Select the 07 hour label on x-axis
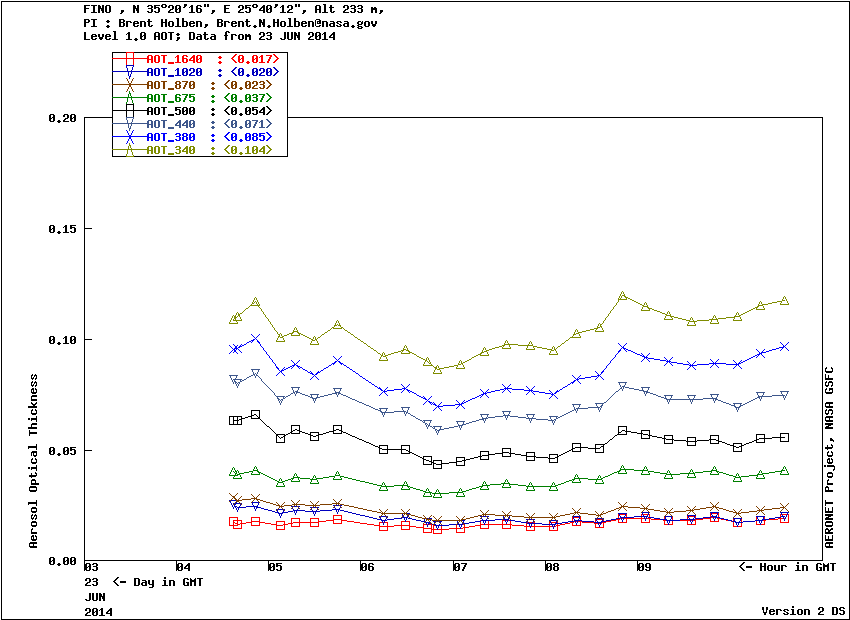Image resolution: width=850 pixels, height=620 pixels. click(x=460, y=568)
